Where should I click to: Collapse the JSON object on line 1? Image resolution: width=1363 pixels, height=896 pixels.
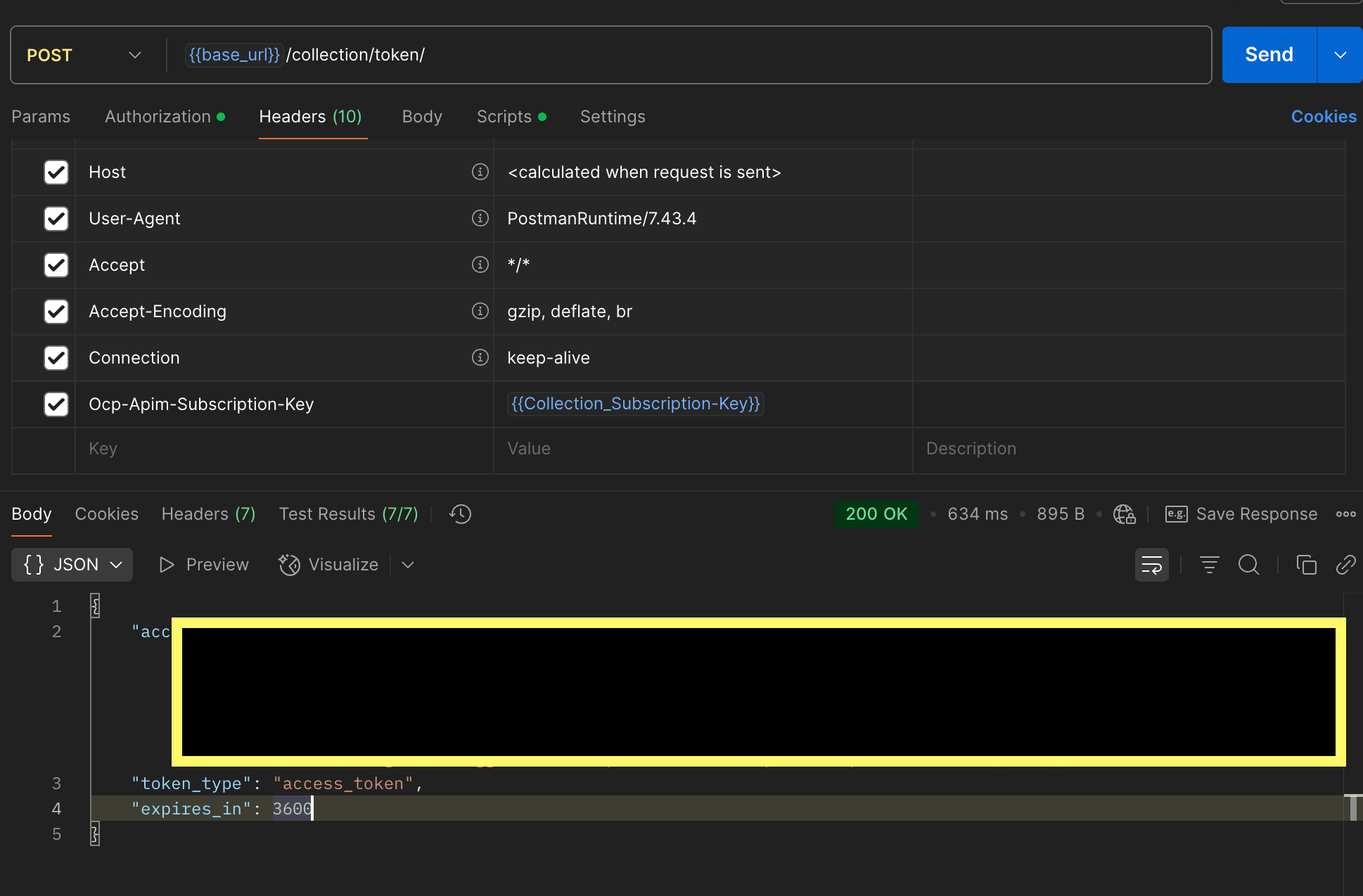point(95,606)
